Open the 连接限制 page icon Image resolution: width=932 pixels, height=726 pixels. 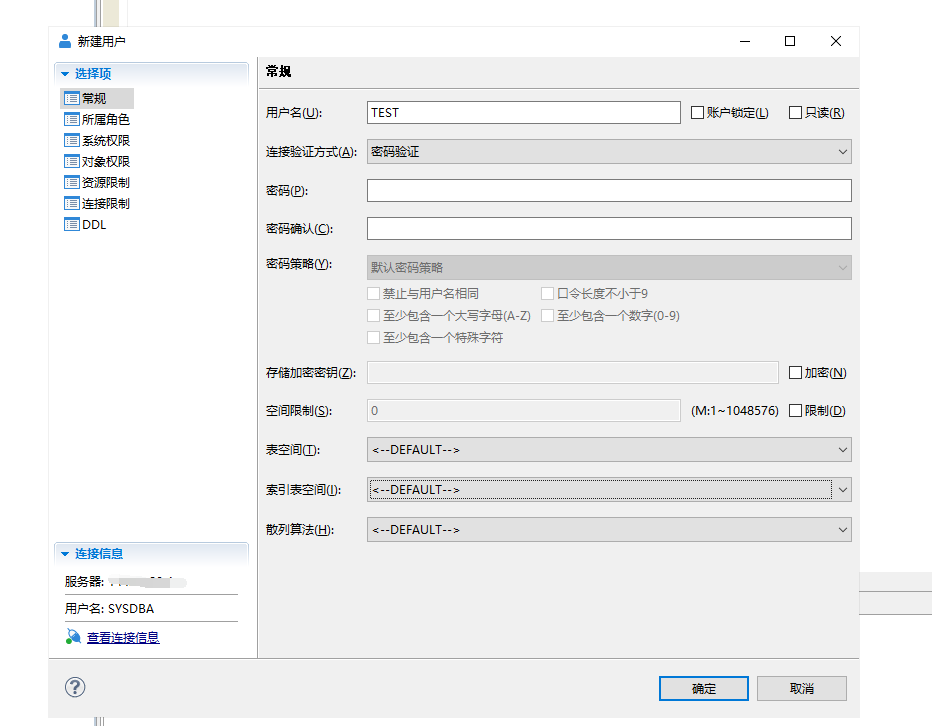pyautogui.click(x=71, y=203)
